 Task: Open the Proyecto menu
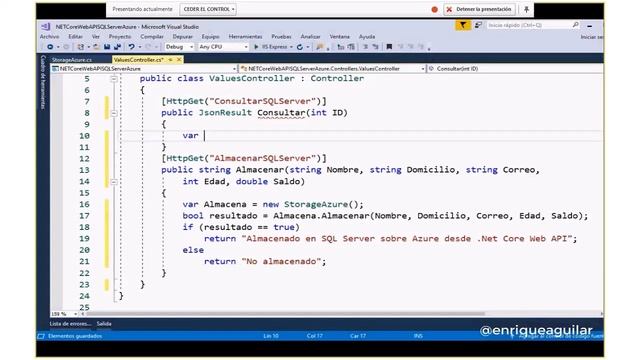120,37
